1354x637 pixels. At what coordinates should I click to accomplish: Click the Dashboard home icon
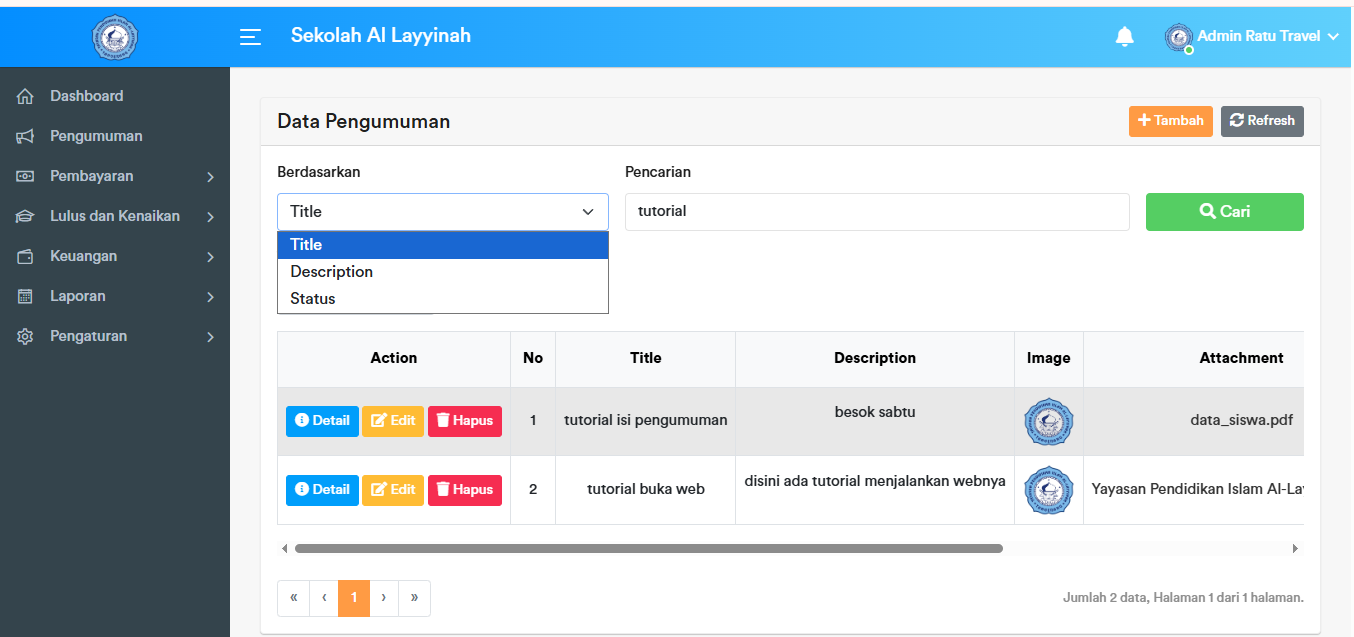coord(26,97)
